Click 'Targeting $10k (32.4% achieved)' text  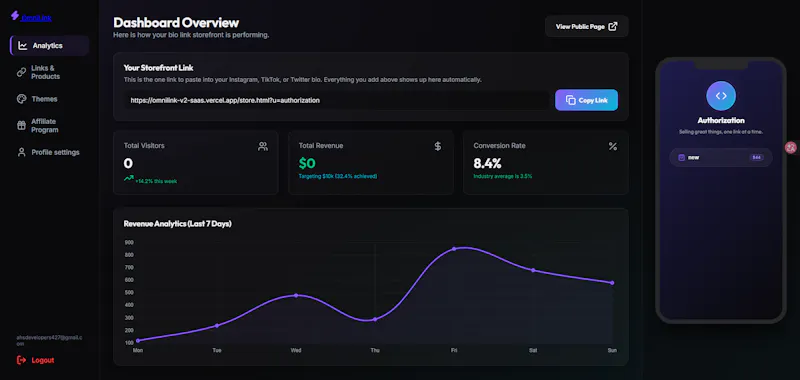coord(338,176)
